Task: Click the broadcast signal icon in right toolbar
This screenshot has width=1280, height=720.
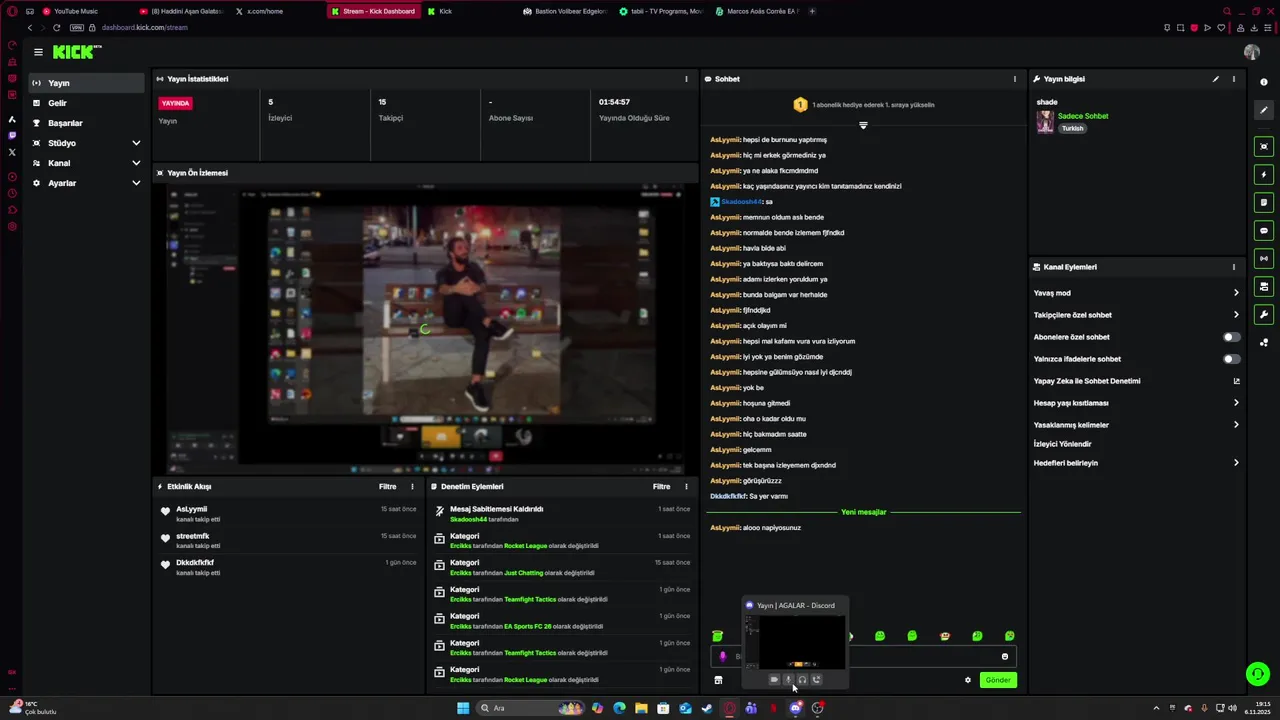Action: [1264, 258]
